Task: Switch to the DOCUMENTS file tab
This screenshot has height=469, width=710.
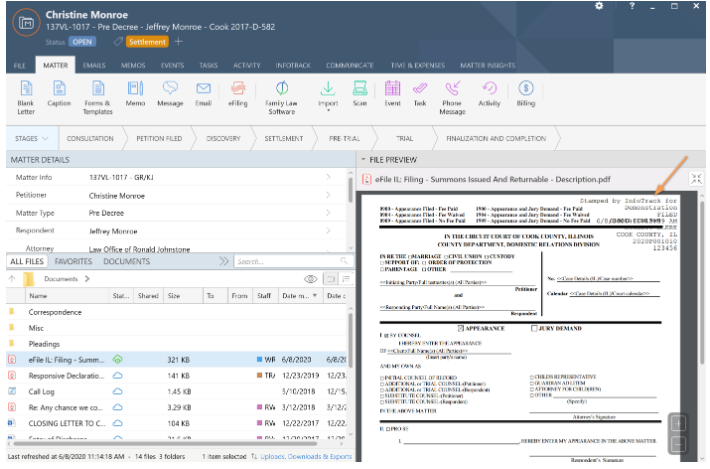Action: (x=127, y=261)
